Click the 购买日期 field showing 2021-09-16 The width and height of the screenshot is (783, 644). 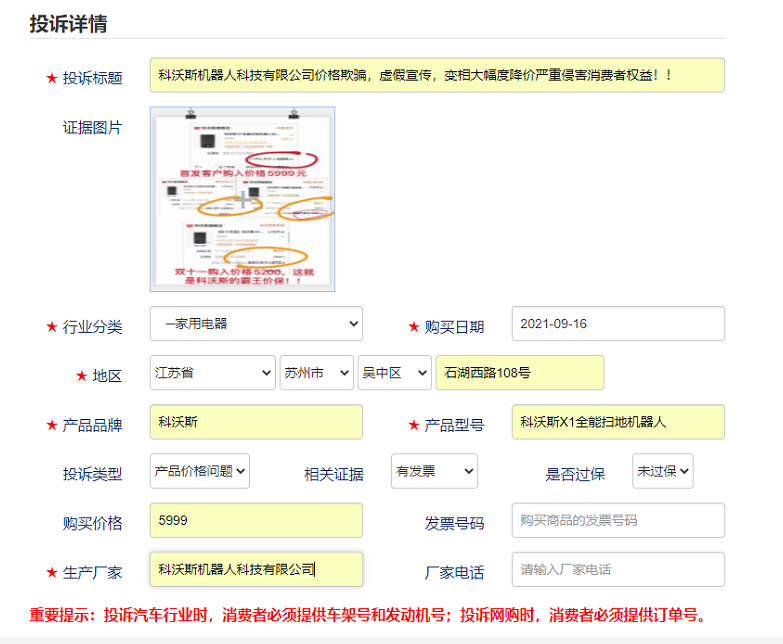(618, 323)
